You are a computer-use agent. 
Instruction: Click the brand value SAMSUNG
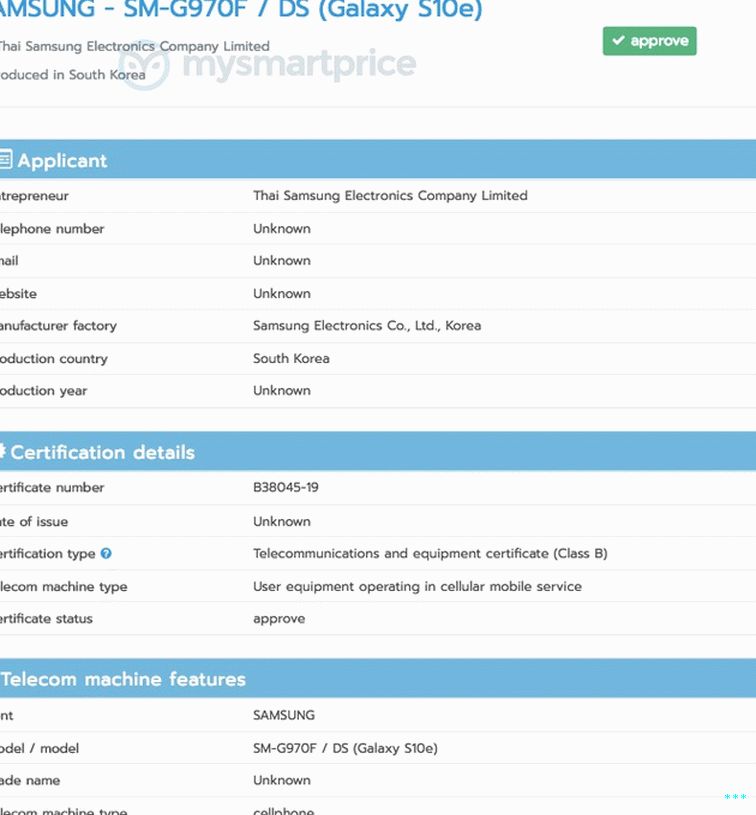(x=284, y=715)
